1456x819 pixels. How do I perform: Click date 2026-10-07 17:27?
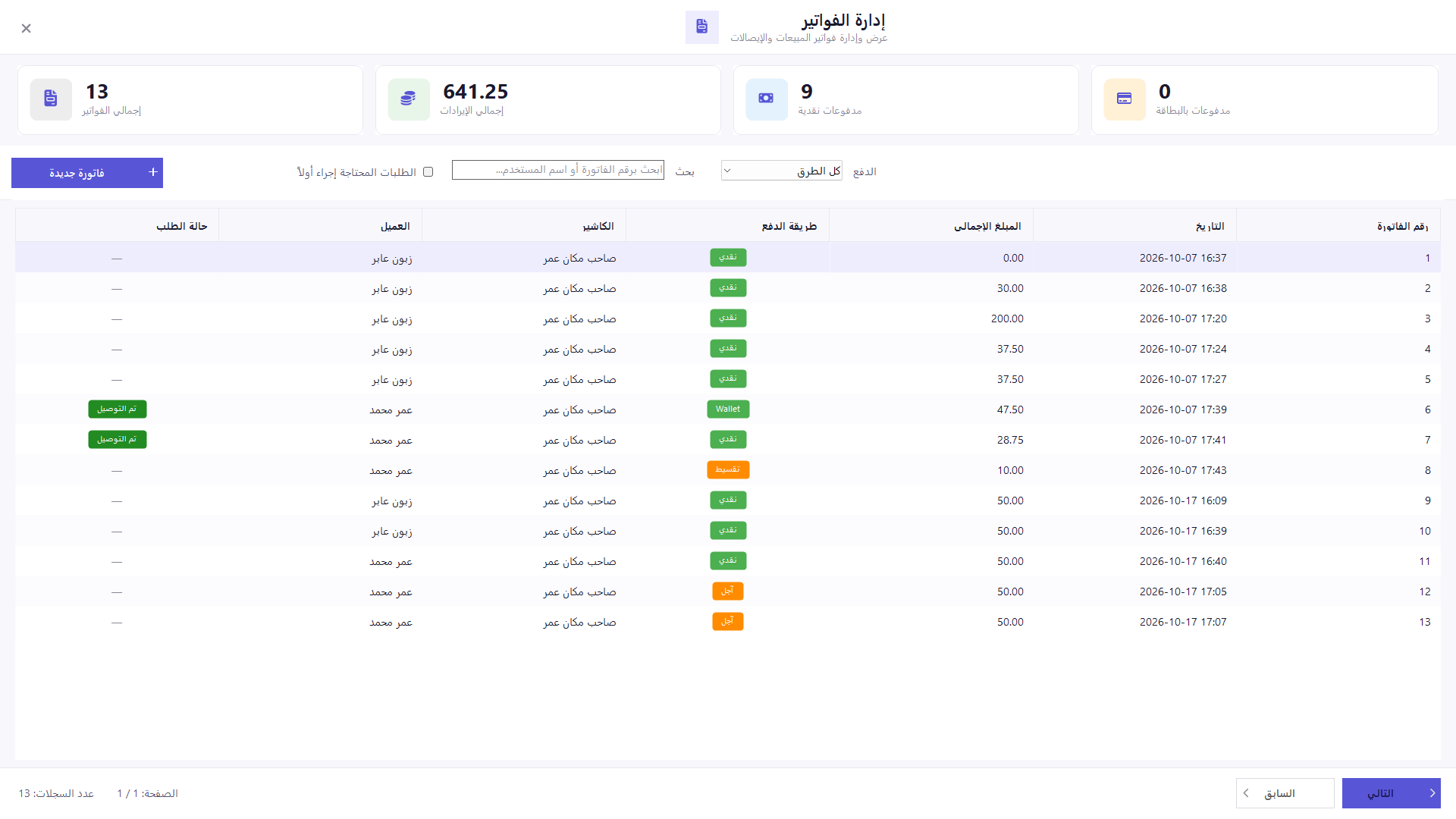coord(1183,379)
